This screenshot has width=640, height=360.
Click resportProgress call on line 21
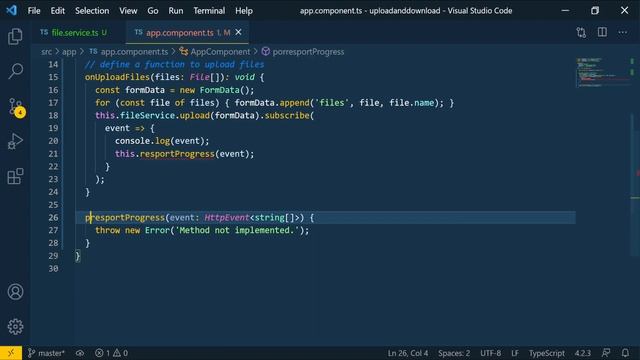(x=177, y=154)
